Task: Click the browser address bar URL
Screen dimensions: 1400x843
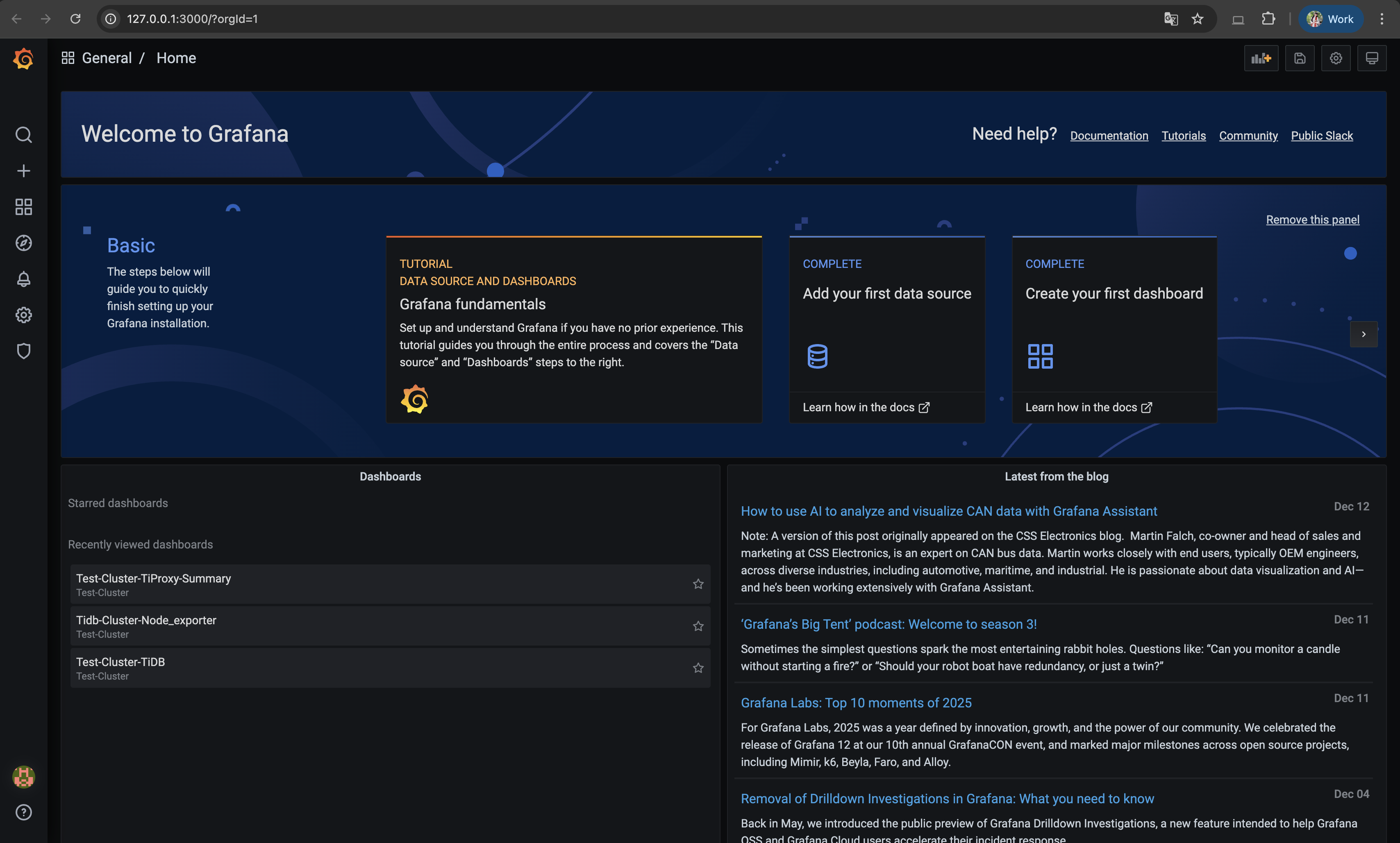Action: [192, 19]
